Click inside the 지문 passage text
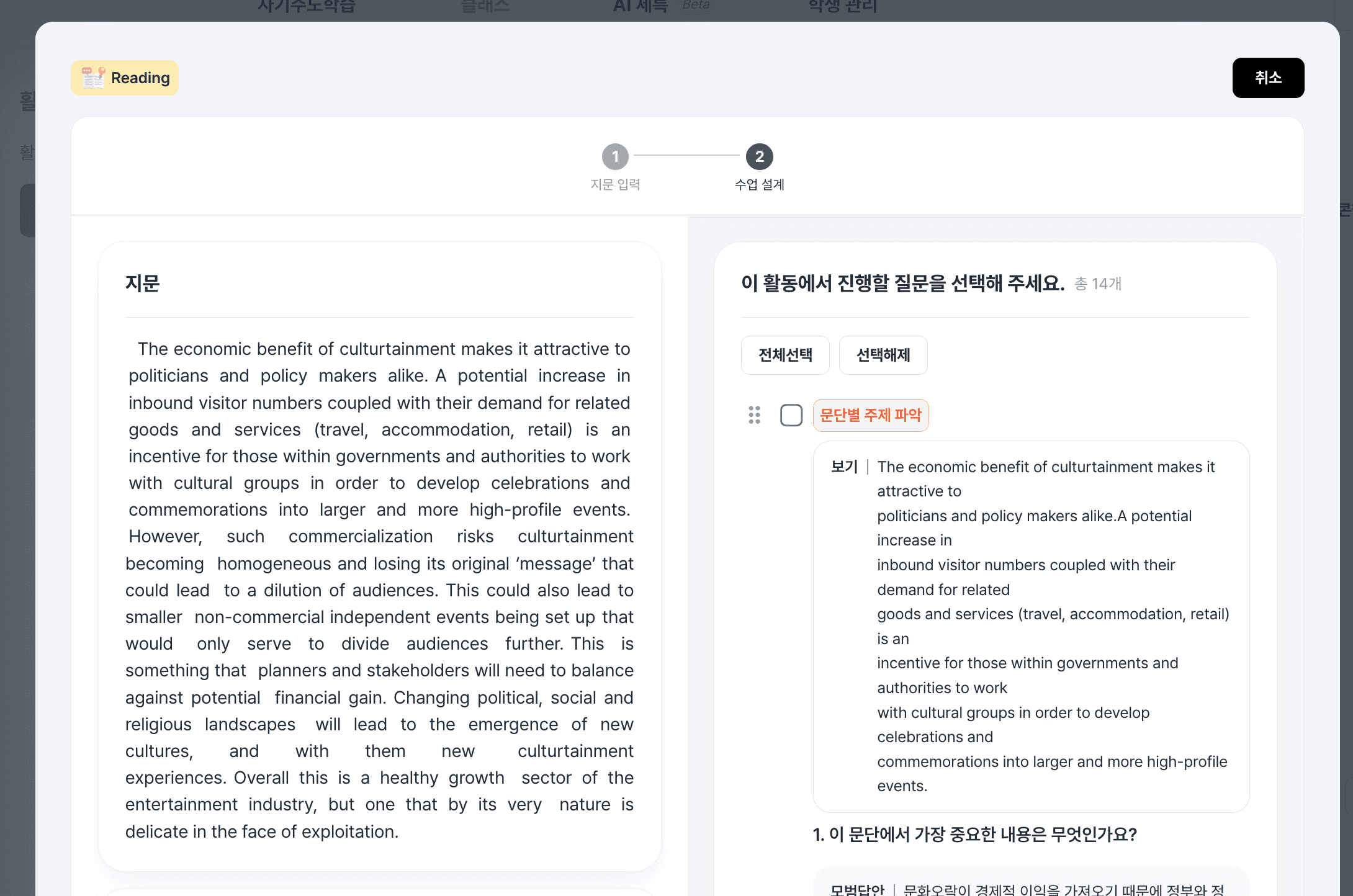Image resolution: width=1353 pixels, height=896 pixels. 379,589
